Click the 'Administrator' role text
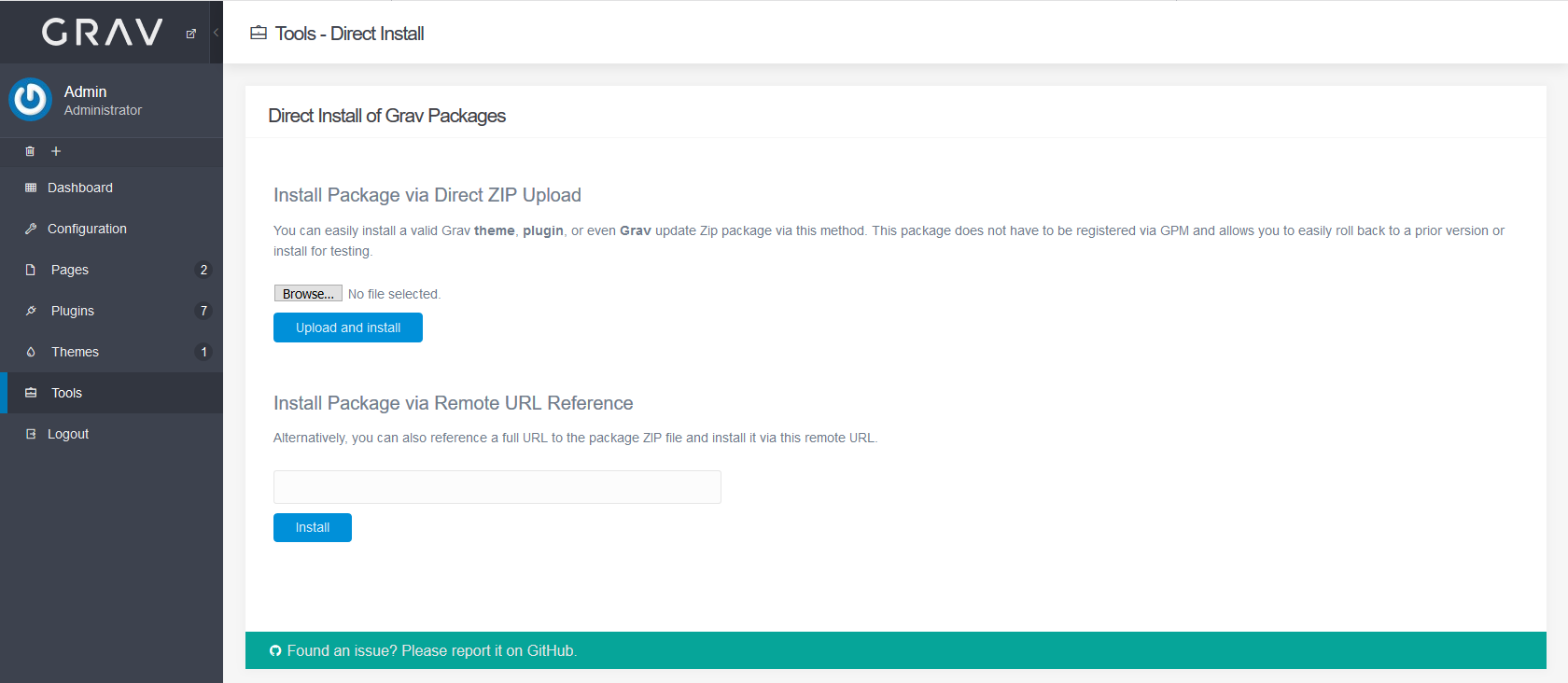The height and width of the screenshot is (683, 1568). point(104,110)
